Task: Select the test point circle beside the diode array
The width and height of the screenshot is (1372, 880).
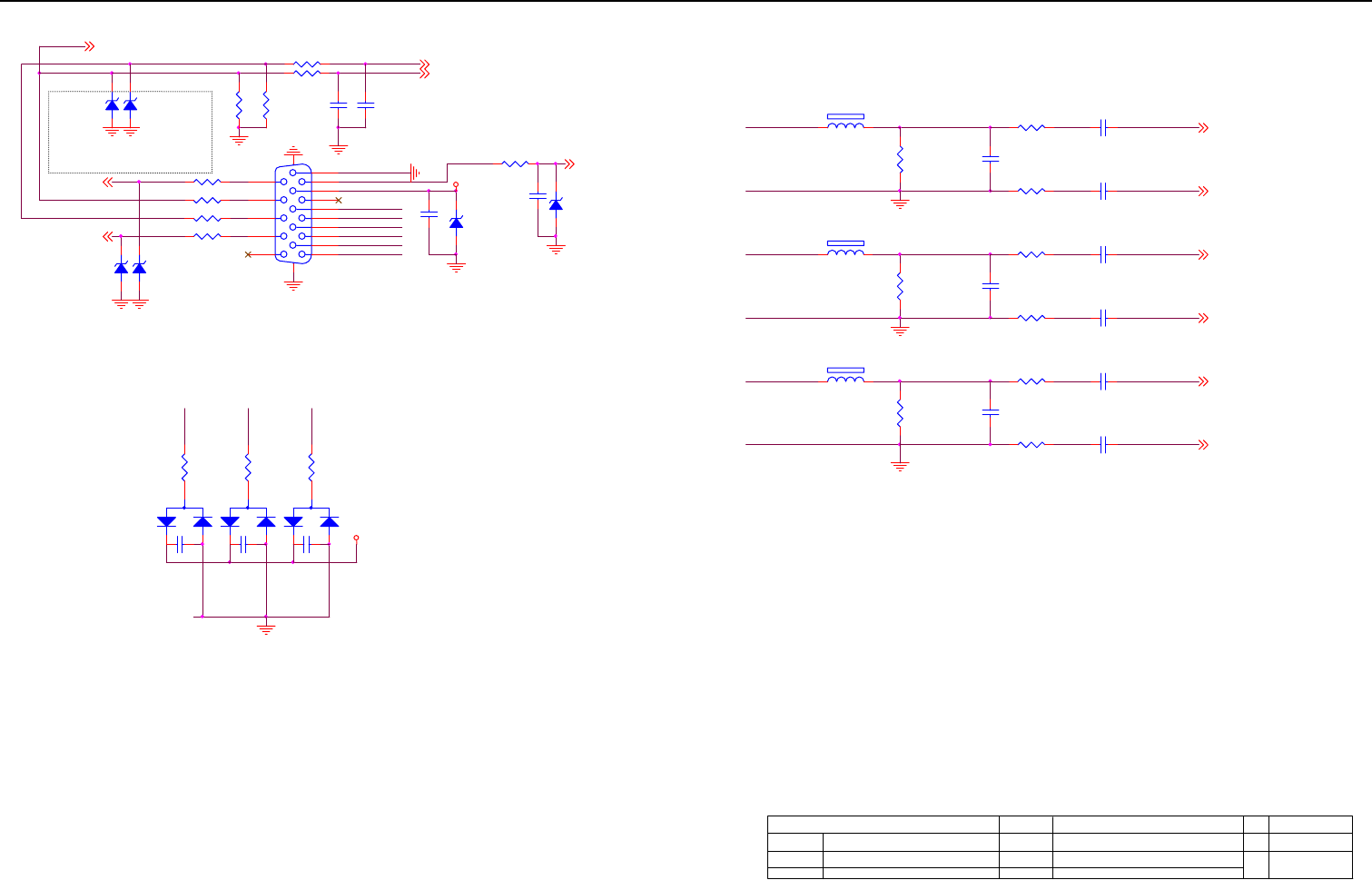Action: [356, 539]
